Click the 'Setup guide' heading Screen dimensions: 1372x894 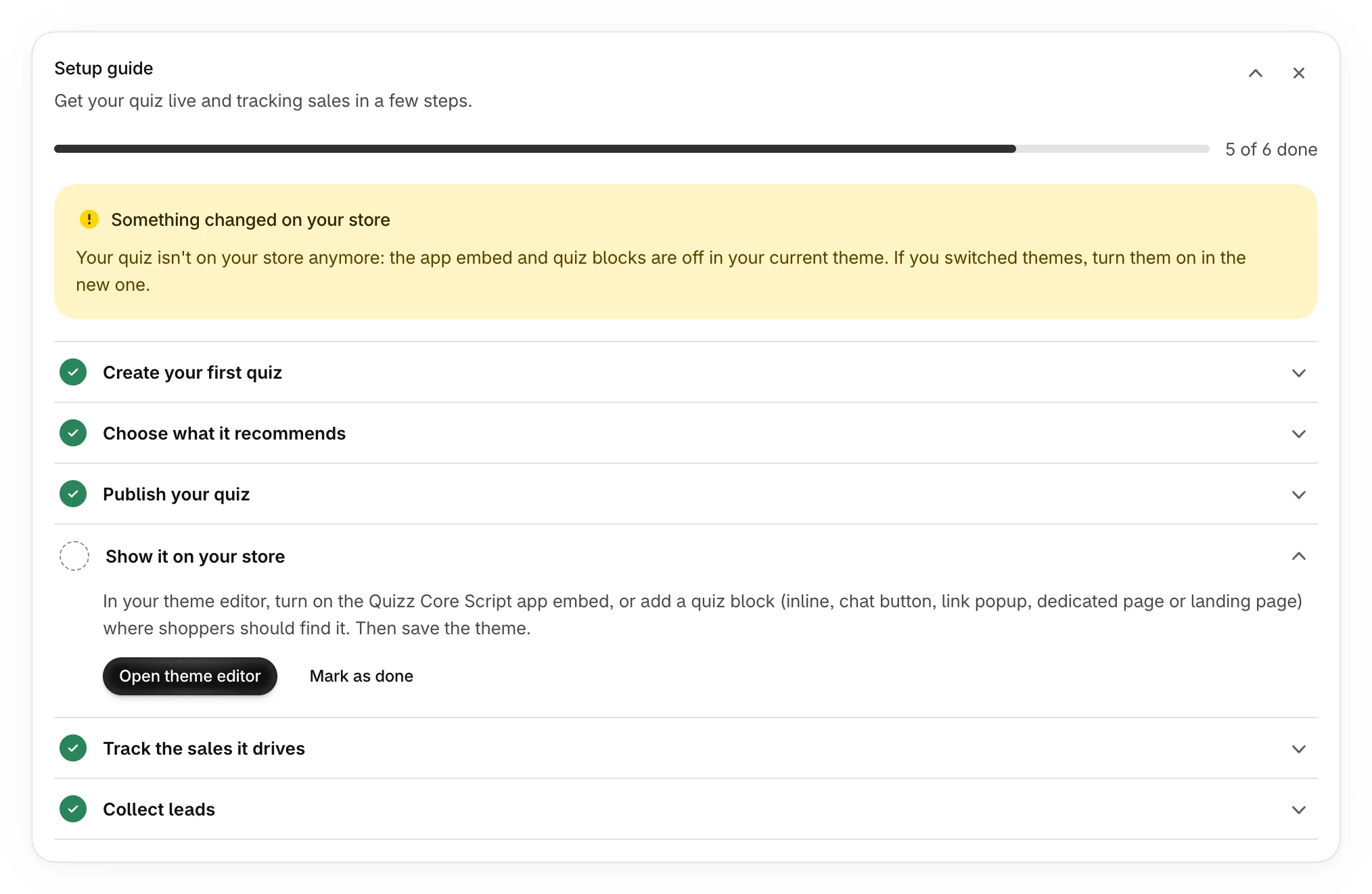pos(104,68)
